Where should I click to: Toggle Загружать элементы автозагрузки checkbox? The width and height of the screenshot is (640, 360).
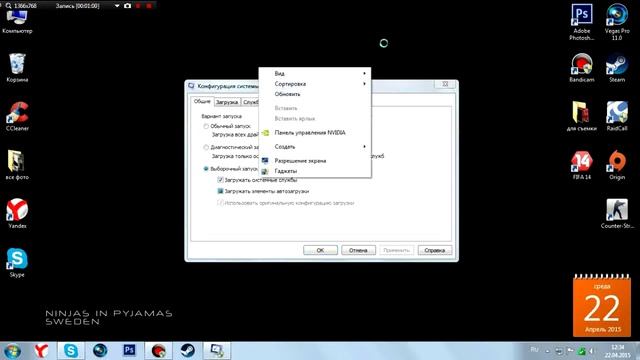220,191
